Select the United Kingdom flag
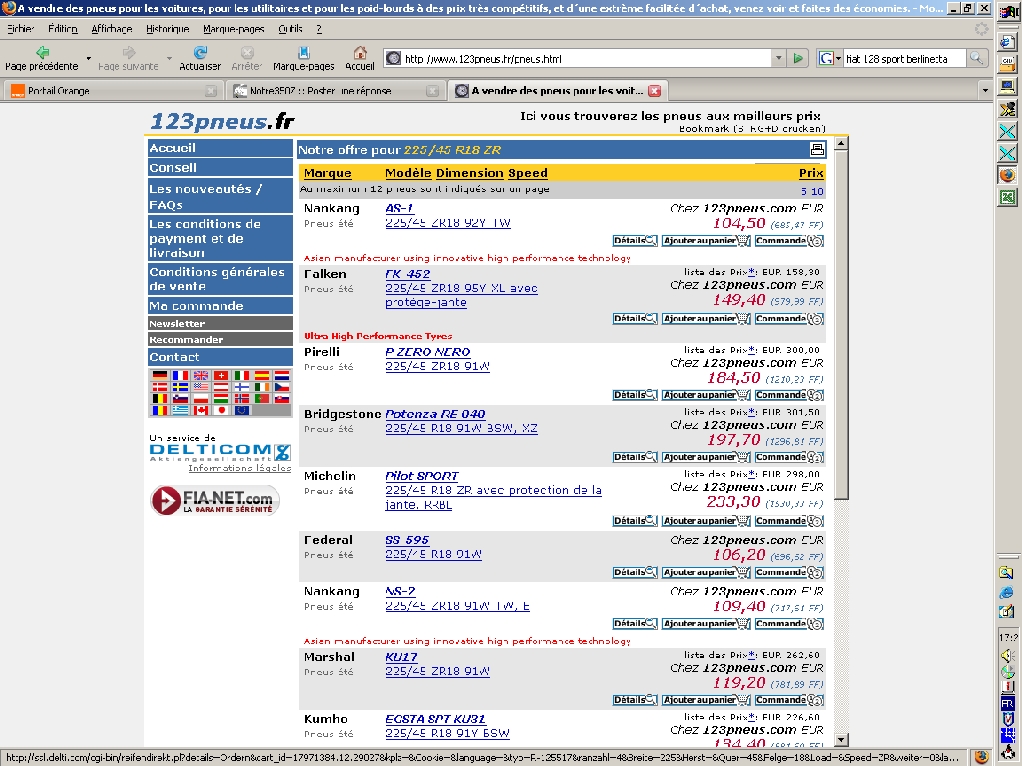Screen dimensions: 1022x766 pyautogui.click(x=201, y=376)
